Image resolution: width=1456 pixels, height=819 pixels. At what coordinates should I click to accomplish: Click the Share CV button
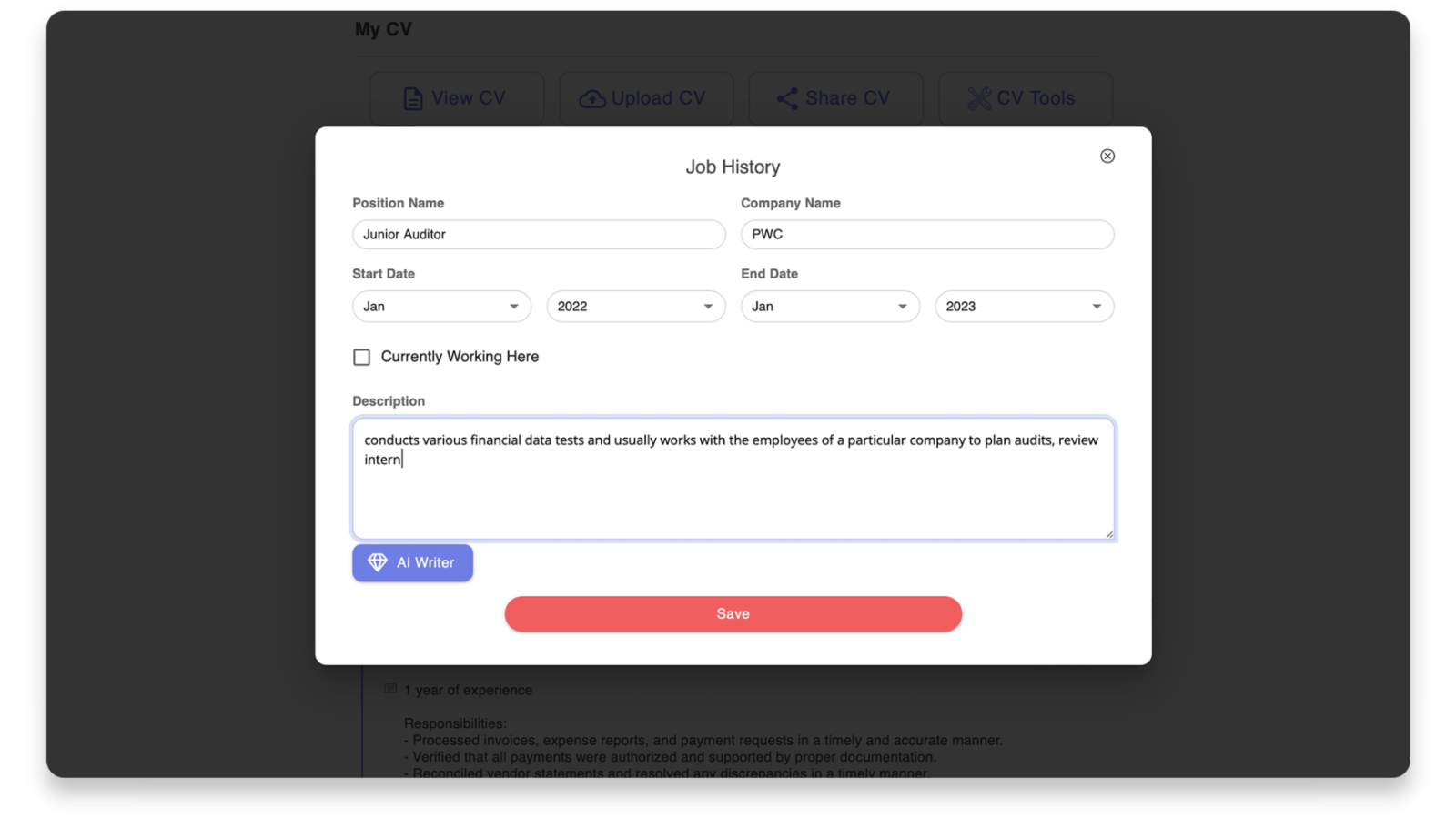[835, 97]
